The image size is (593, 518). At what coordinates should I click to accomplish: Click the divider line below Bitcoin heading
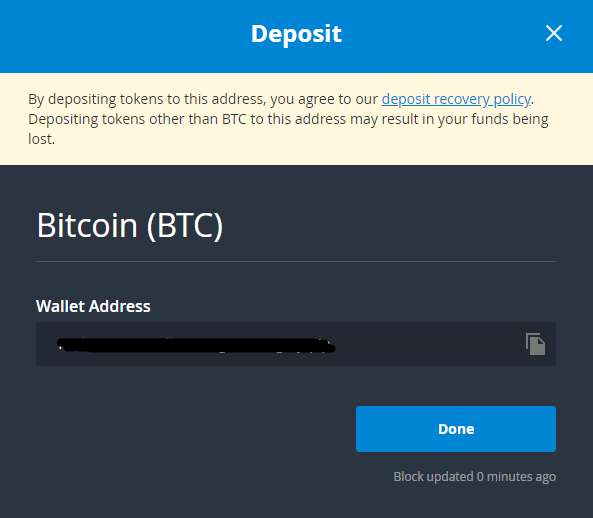pos(296,261)
